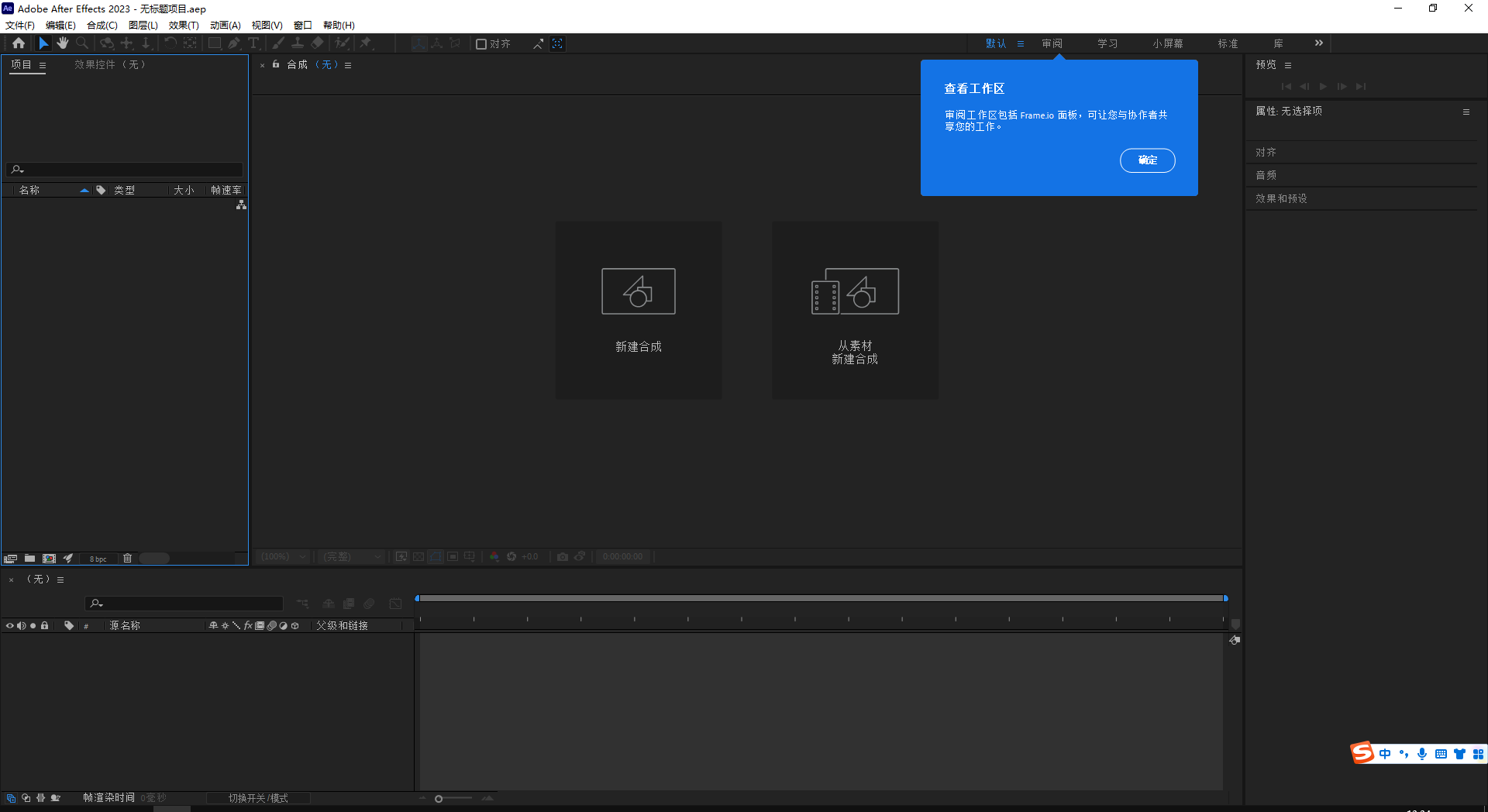Select the Hand tool in the toolbar
The width and height of the screenshot is (1488, 812).
tap(63, 43)
